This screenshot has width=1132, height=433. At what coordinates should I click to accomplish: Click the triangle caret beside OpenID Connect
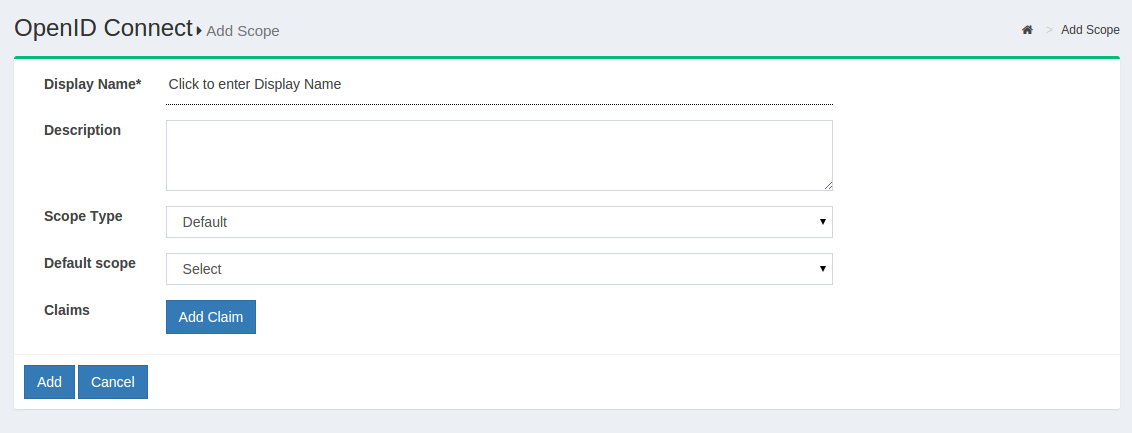(x=199, y=31)
